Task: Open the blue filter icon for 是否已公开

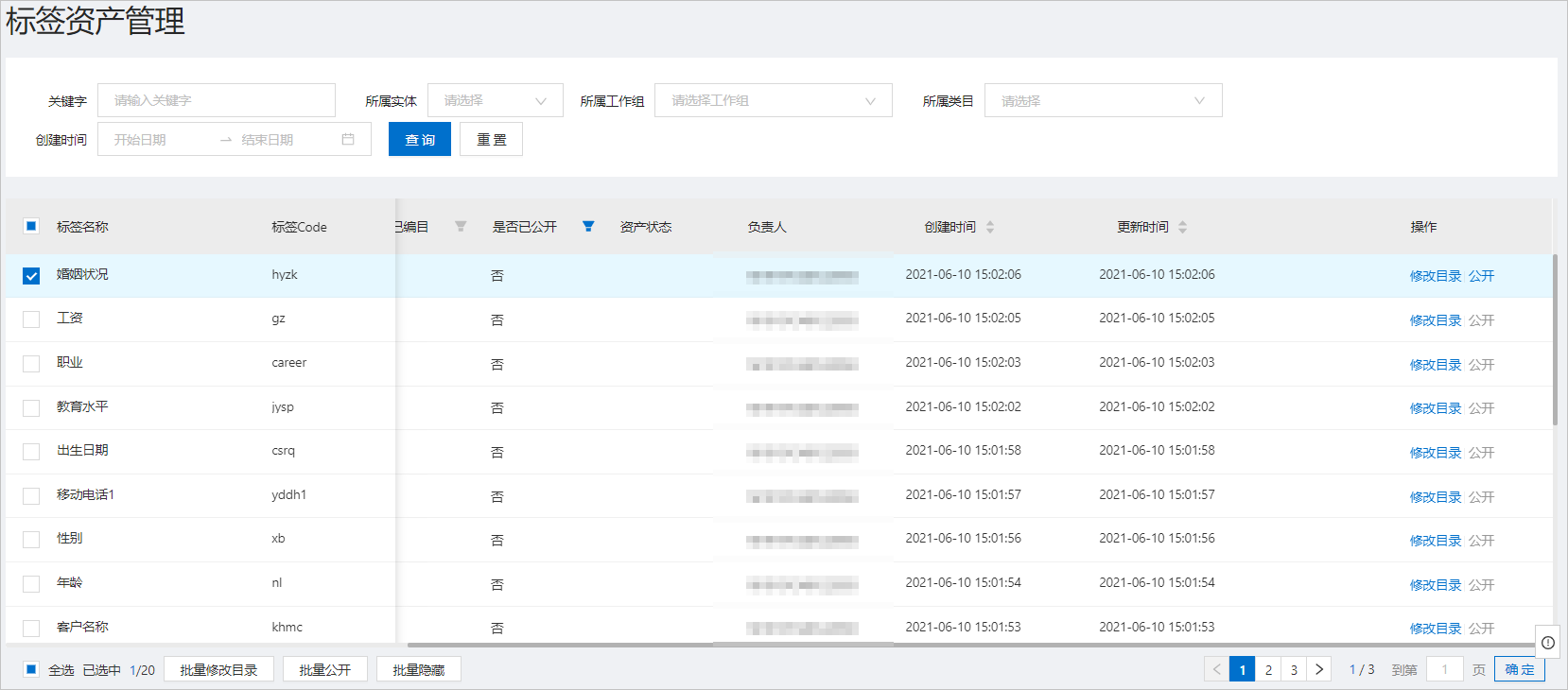Action: tap(588, 226)
